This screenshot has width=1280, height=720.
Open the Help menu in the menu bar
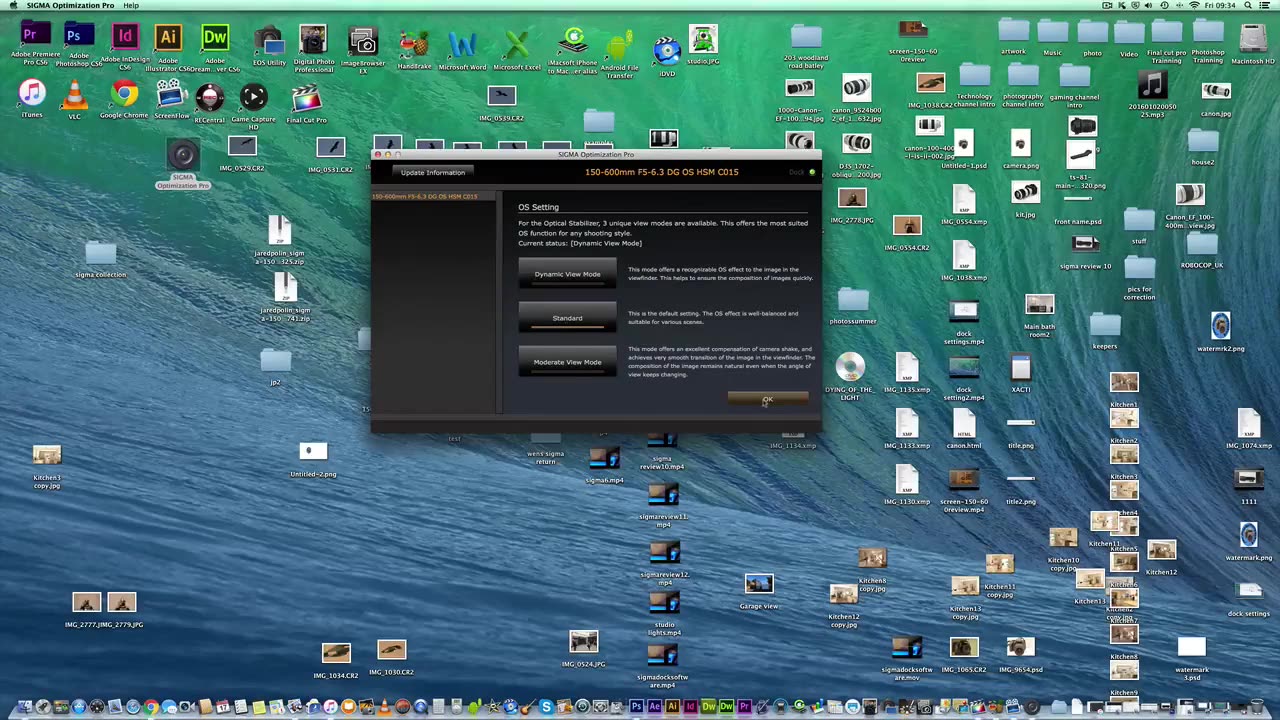point(131,6)
